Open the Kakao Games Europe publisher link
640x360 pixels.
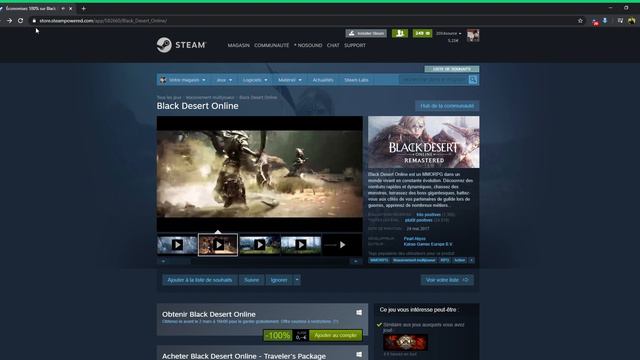(x=428, y=244)
